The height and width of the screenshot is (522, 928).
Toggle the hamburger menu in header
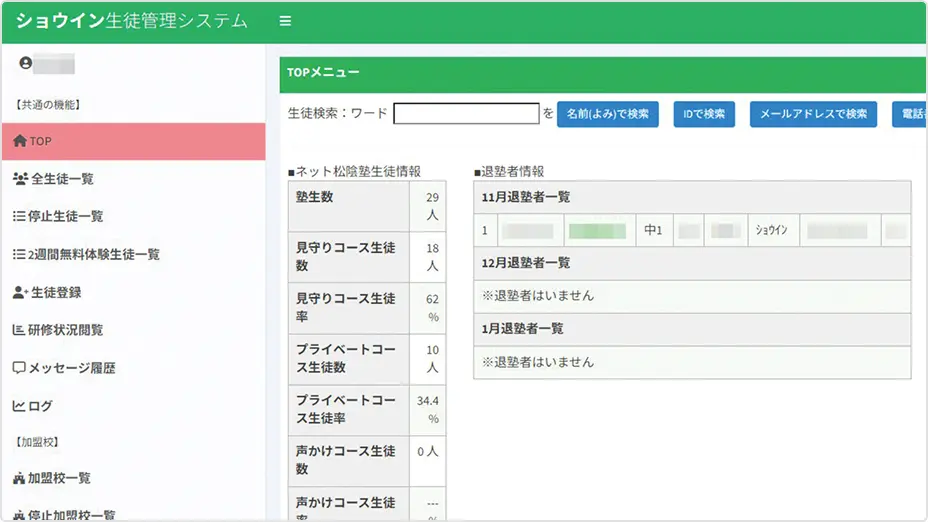tap(285, 21)
